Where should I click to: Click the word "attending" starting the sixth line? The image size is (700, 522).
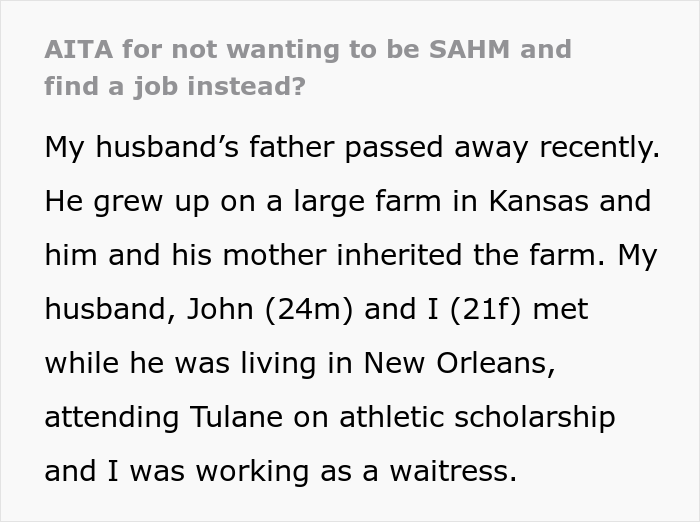tap(112, 417)
